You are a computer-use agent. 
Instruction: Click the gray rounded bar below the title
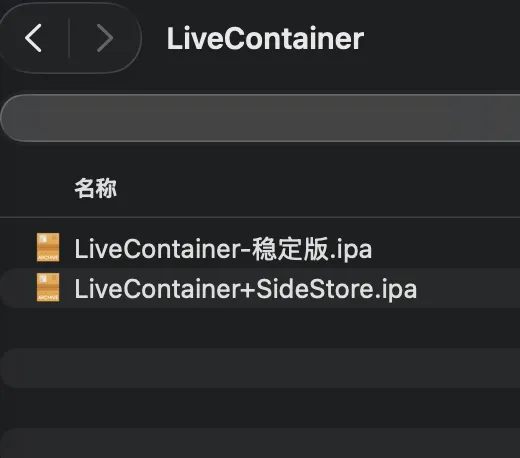(260, 118)
